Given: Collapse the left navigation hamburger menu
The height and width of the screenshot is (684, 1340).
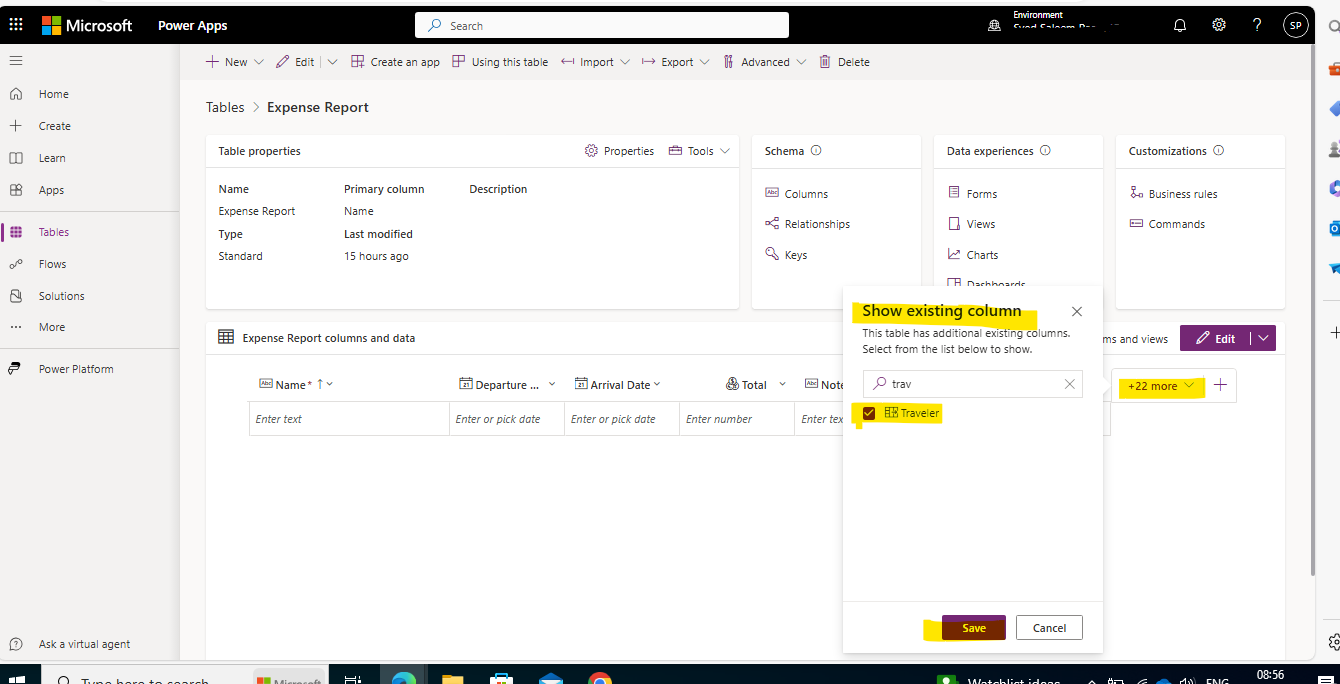Looking at the screenshot, I should click(16, 61).
